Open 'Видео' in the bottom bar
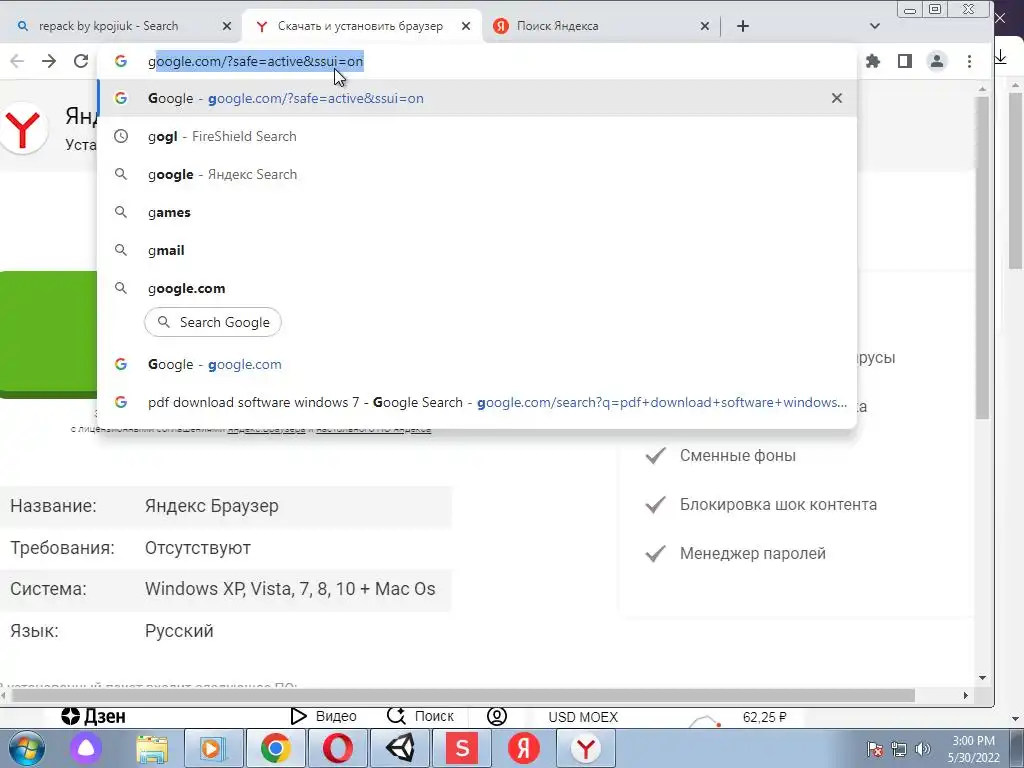 point(323,716)
